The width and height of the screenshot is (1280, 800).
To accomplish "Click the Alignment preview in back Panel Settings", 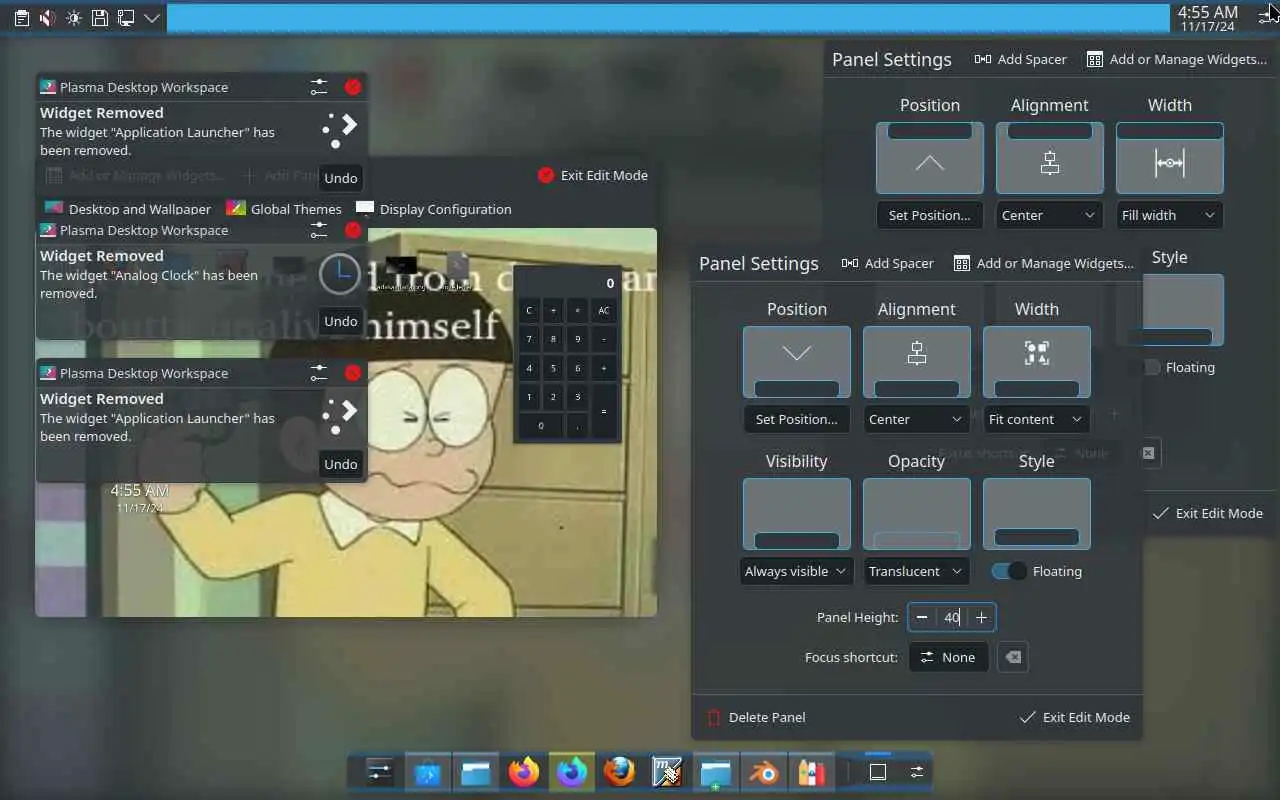I will 1050,158.
